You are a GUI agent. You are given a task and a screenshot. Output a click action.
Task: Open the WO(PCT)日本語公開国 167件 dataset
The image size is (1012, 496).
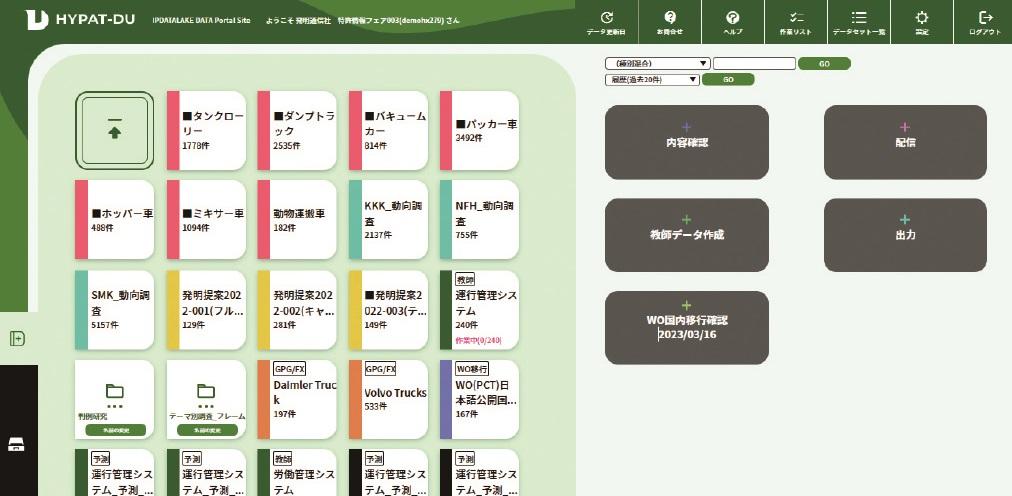click(480, 399)
